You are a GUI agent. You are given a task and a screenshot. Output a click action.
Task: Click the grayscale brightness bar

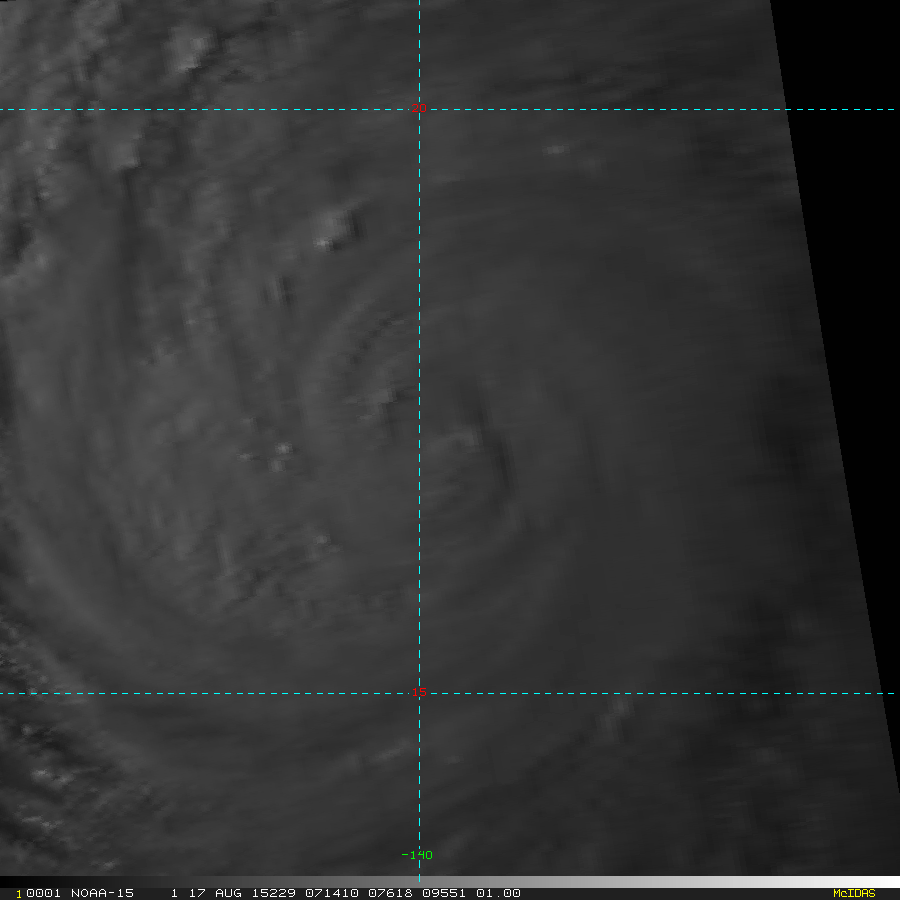point(450,882)
